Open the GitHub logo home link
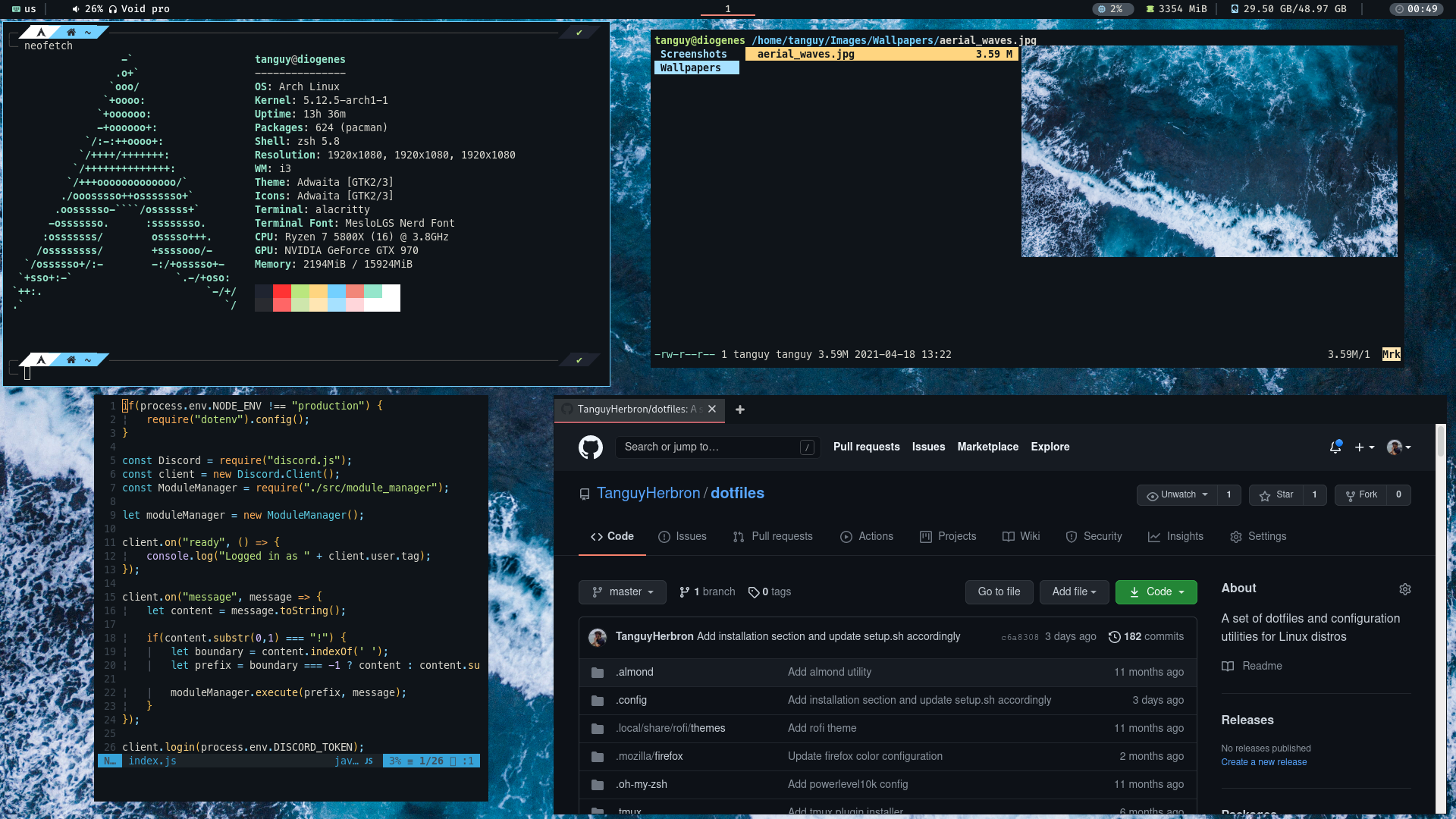 (x=591, y=447)
